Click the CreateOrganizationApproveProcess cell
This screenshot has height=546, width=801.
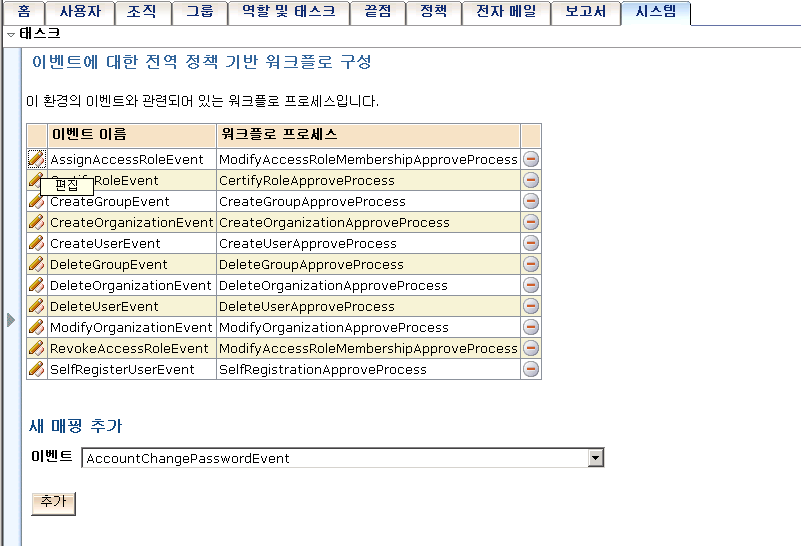click(368, 222)
